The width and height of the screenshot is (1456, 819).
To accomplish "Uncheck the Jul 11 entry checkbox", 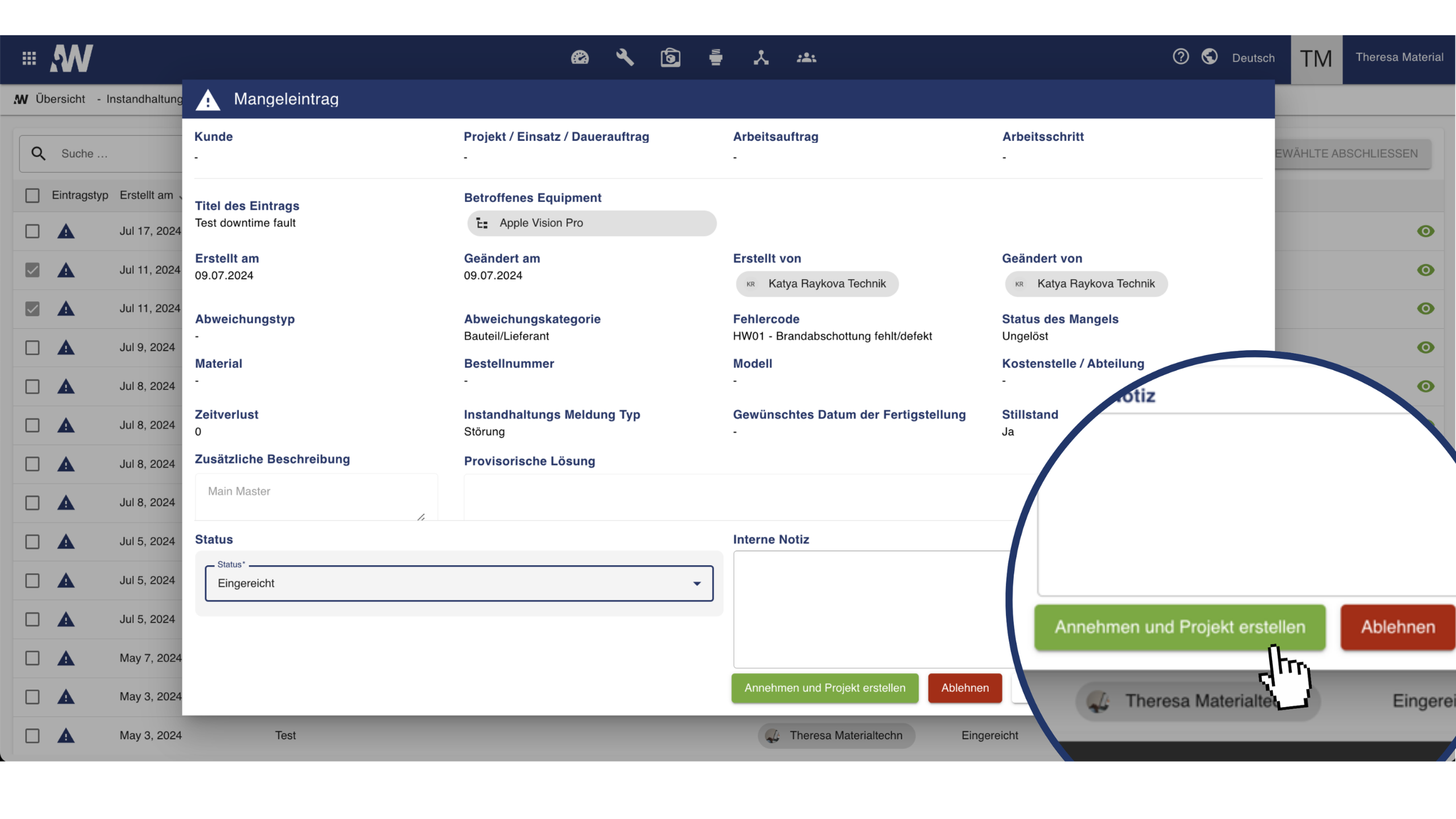I will tap(32, 270).
